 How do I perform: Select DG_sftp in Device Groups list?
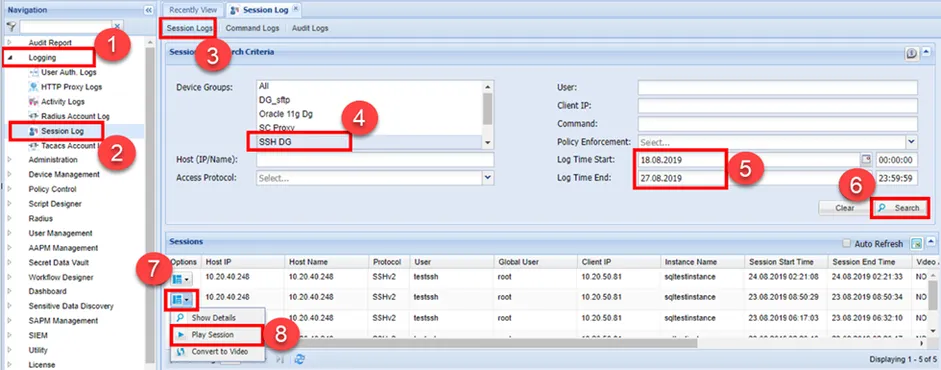(x=370, y=100)
